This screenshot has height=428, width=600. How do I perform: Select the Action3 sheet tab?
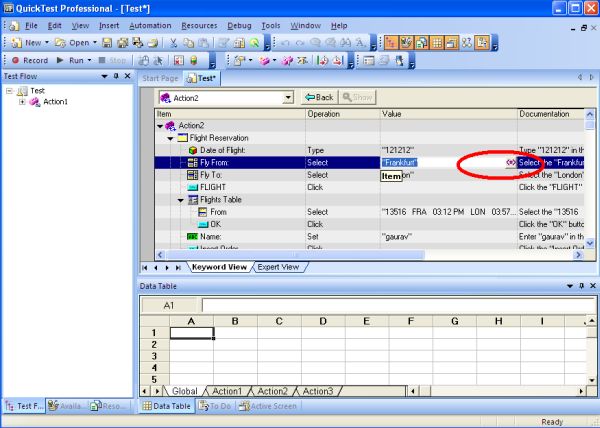coord(318,391)
